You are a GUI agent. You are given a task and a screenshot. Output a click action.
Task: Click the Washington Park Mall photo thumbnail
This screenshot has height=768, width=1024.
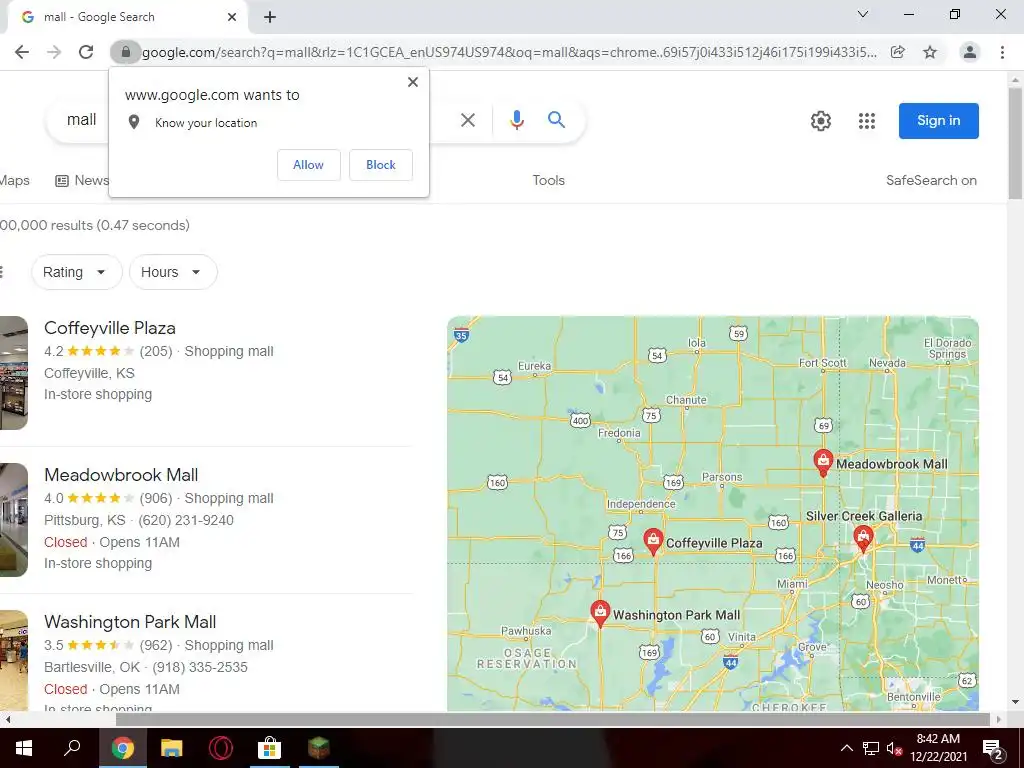14,660
